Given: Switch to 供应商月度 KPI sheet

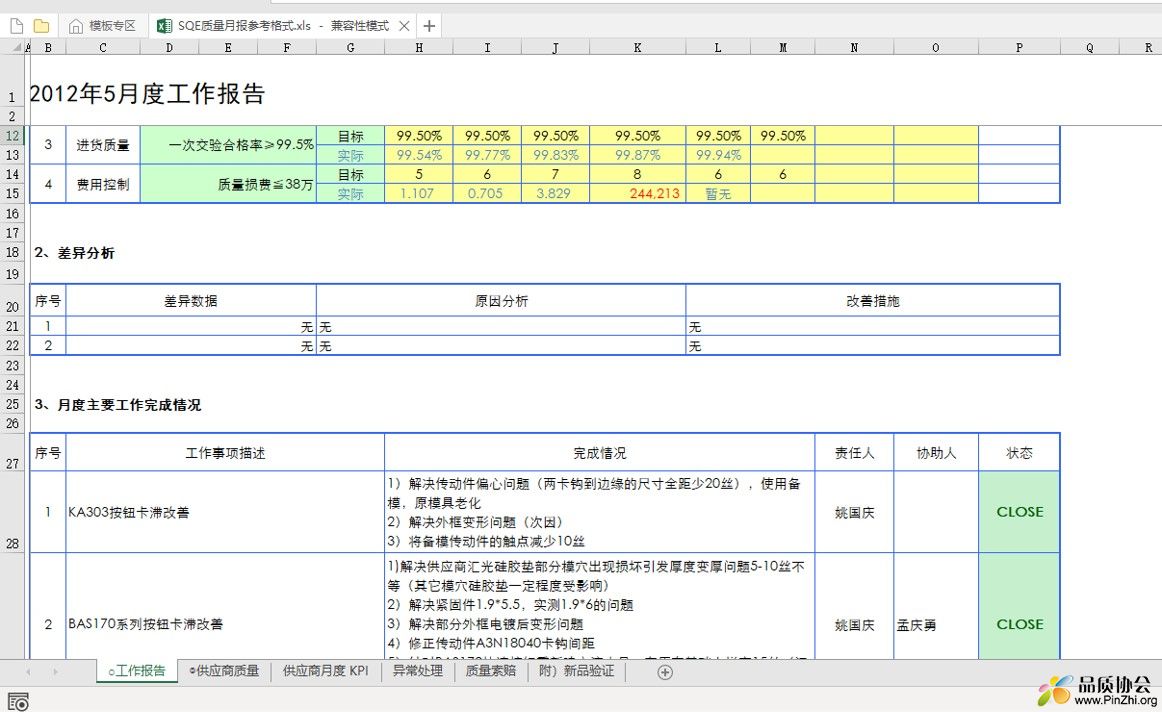Looking at the screenshot, I should pos(325,671).
